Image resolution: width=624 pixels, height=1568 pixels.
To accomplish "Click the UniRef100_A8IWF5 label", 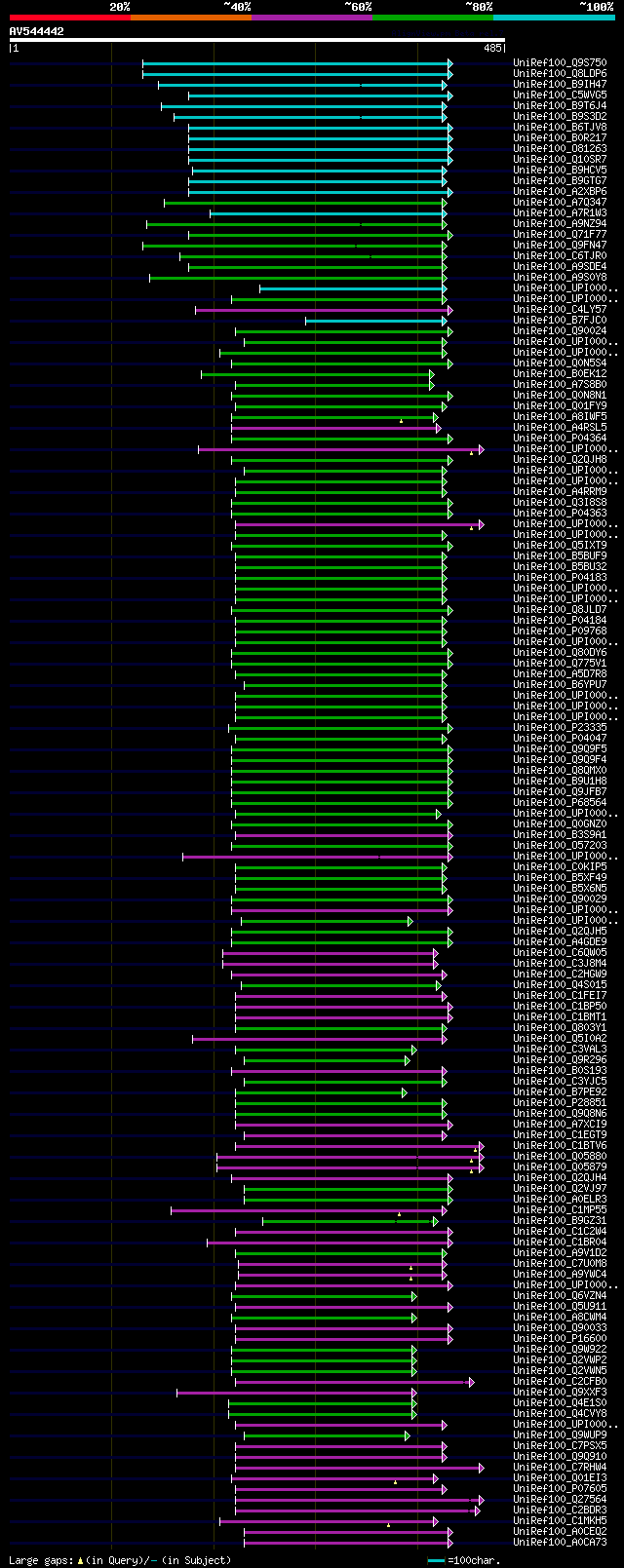I will click(560, 417).
